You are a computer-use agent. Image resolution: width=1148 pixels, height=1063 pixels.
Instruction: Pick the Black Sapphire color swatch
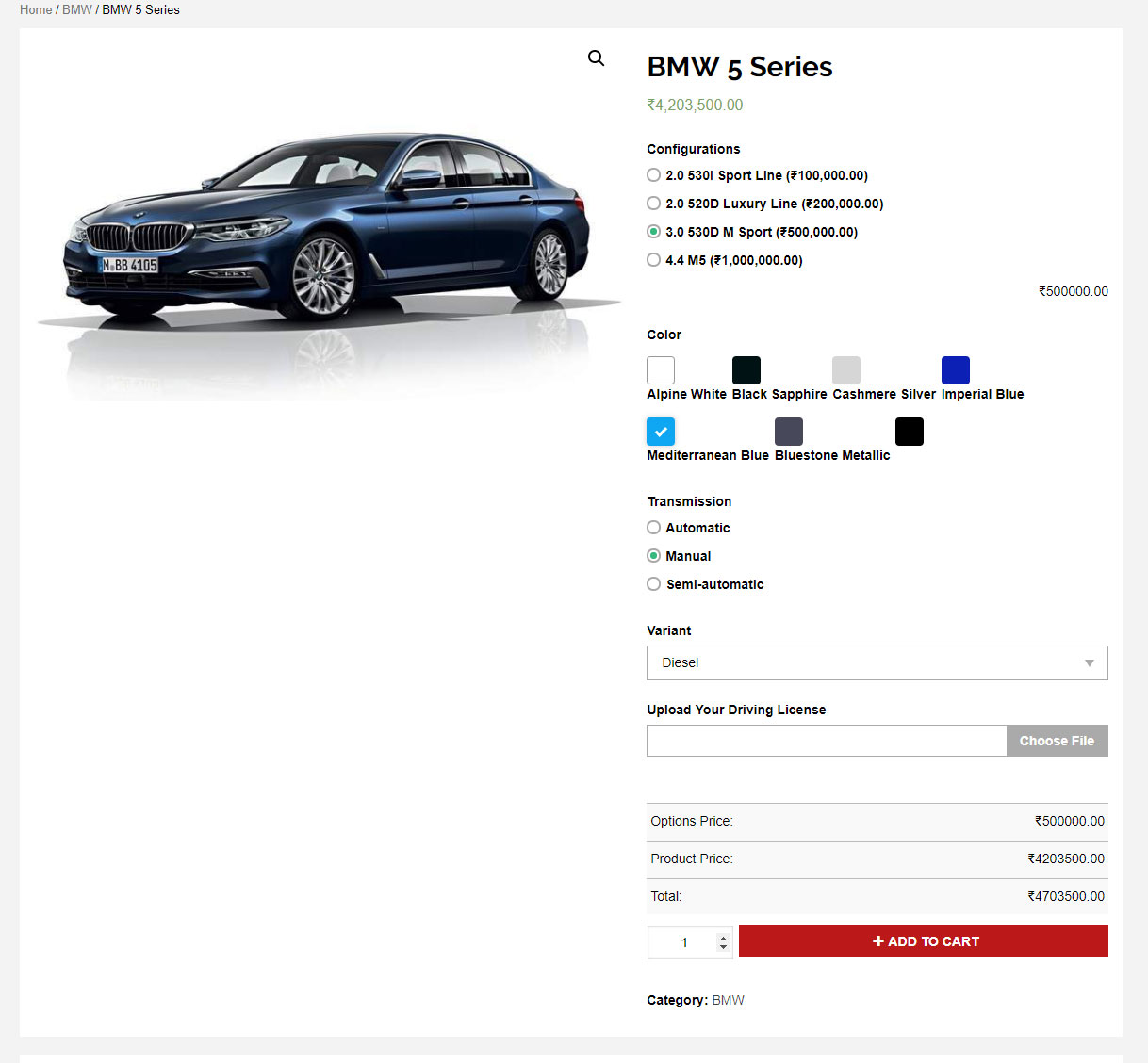[746, 370]
